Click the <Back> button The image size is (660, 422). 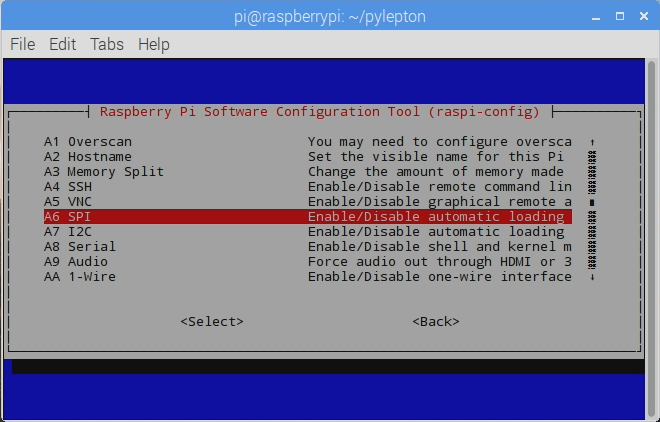tap(436, 321)
